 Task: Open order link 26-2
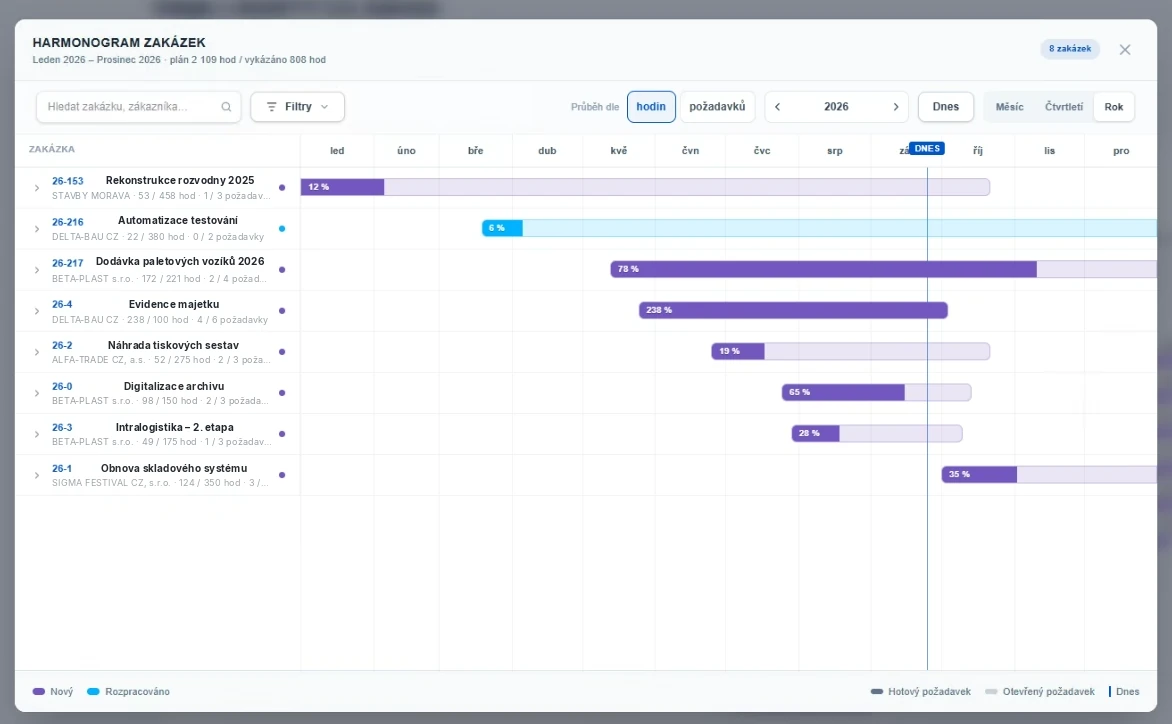tap(62, 345)
